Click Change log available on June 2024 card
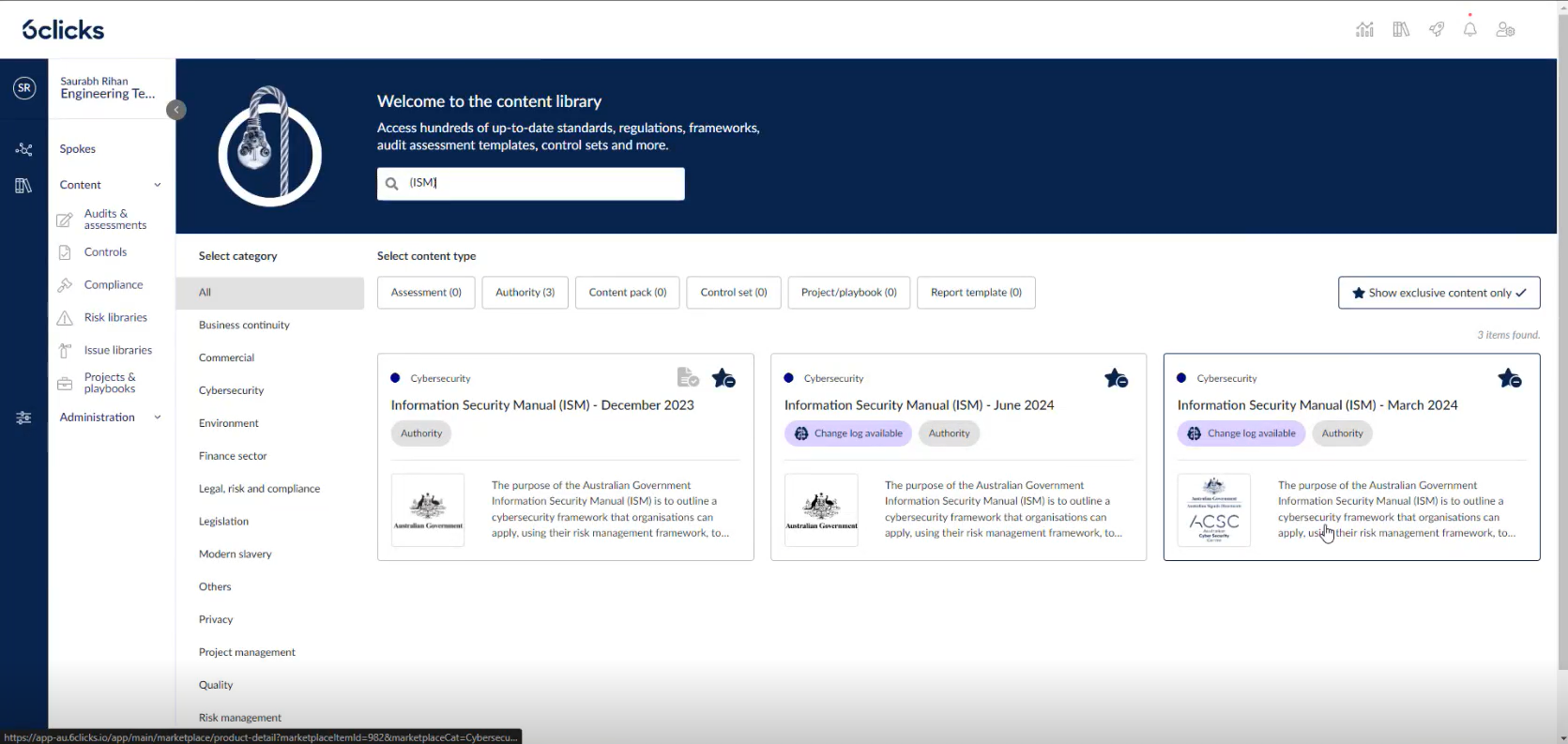The width and height of the screenshot is (1568, 744). (848, 433)
